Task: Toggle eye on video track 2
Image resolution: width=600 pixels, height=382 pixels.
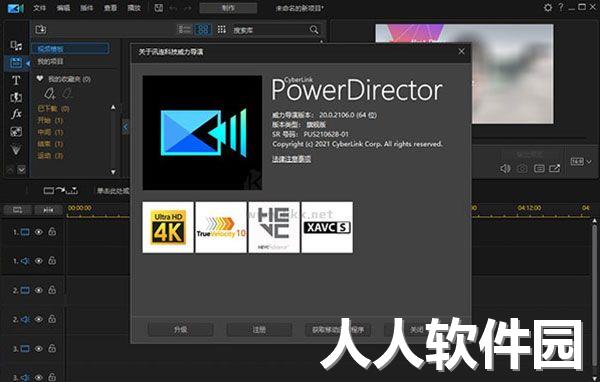Action: [39, 290]
